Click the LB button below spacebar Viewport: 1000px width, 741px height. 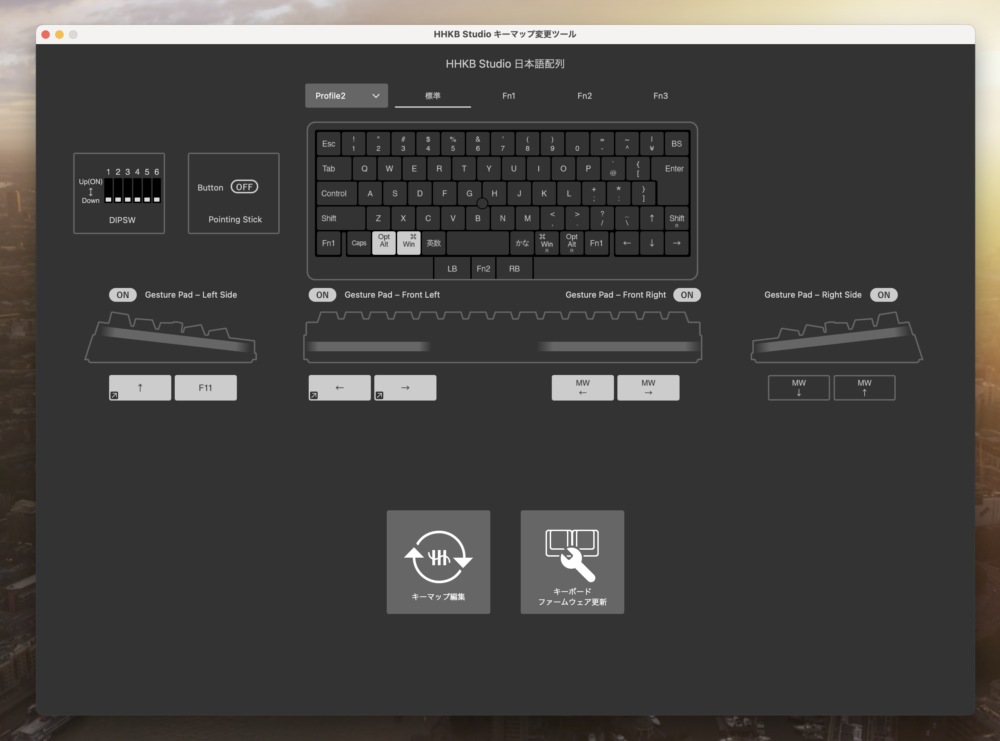452,268
